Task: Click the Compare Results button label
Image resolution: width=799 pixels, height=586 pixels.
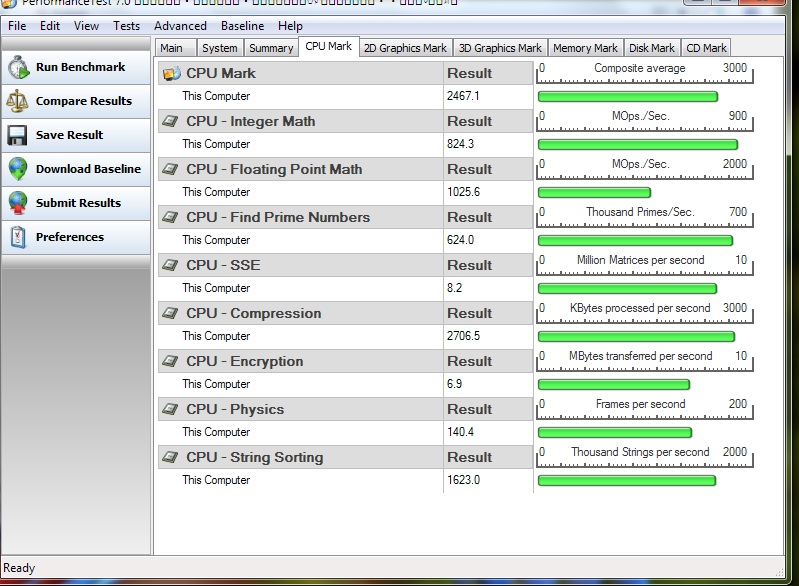Action: pos(84,101)
